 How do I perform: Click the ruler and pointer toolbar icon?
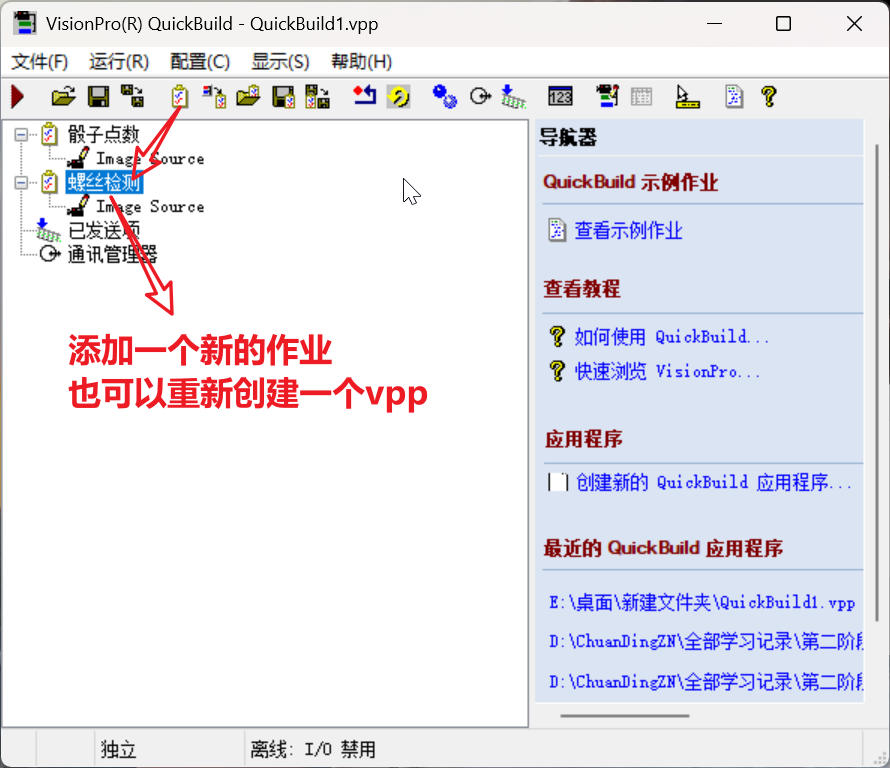(x=687, y=96)
